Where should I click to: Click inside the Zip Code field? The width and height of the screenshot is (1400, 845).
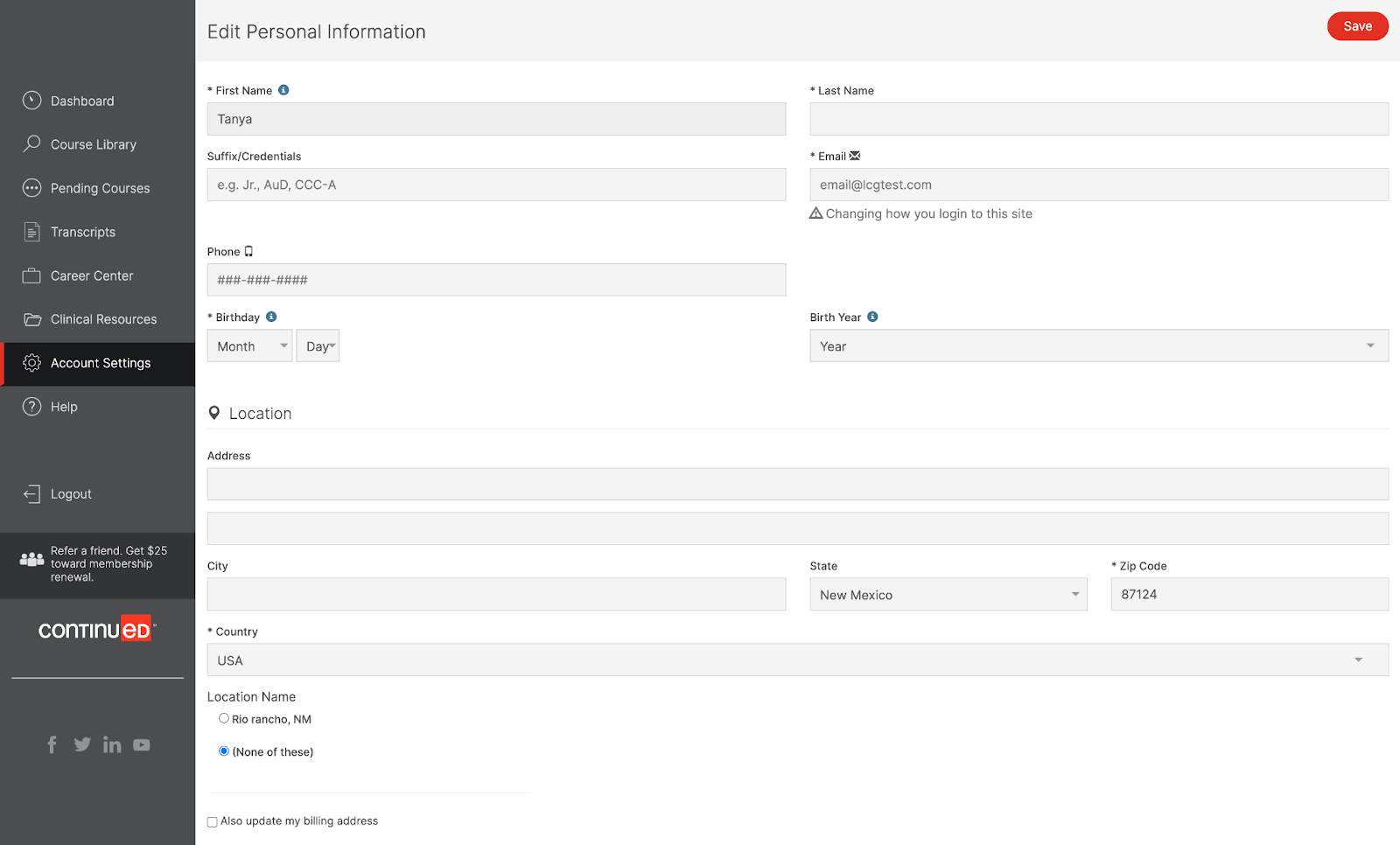(x=1249, y=594)
